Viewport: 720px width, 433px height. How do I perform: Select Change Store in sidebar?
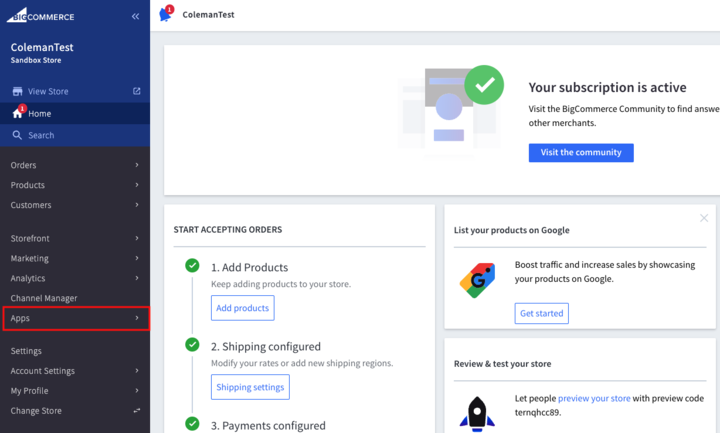(75, 411)
